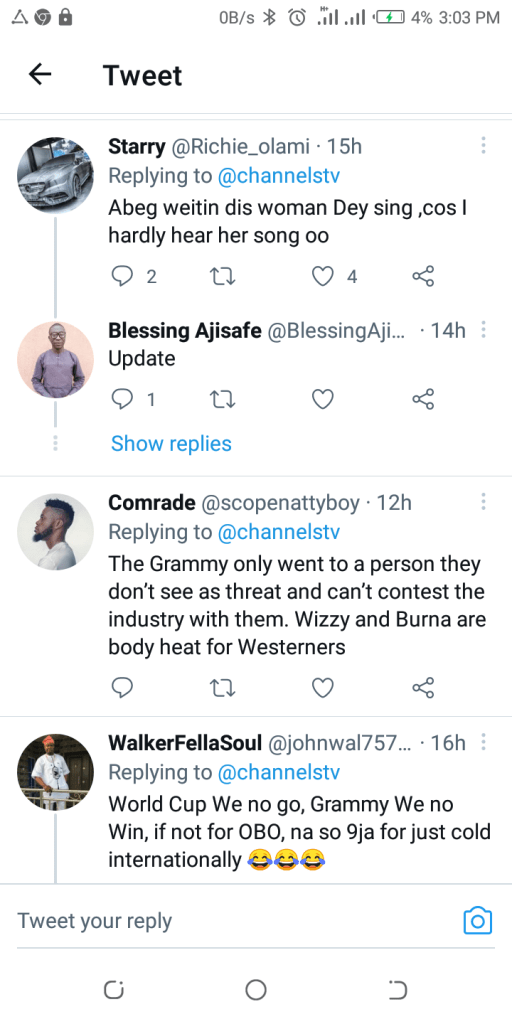The image size is (512, 1024).
Task: Open the reply bubble on Starry's tweet
Action: coord(122,277)
